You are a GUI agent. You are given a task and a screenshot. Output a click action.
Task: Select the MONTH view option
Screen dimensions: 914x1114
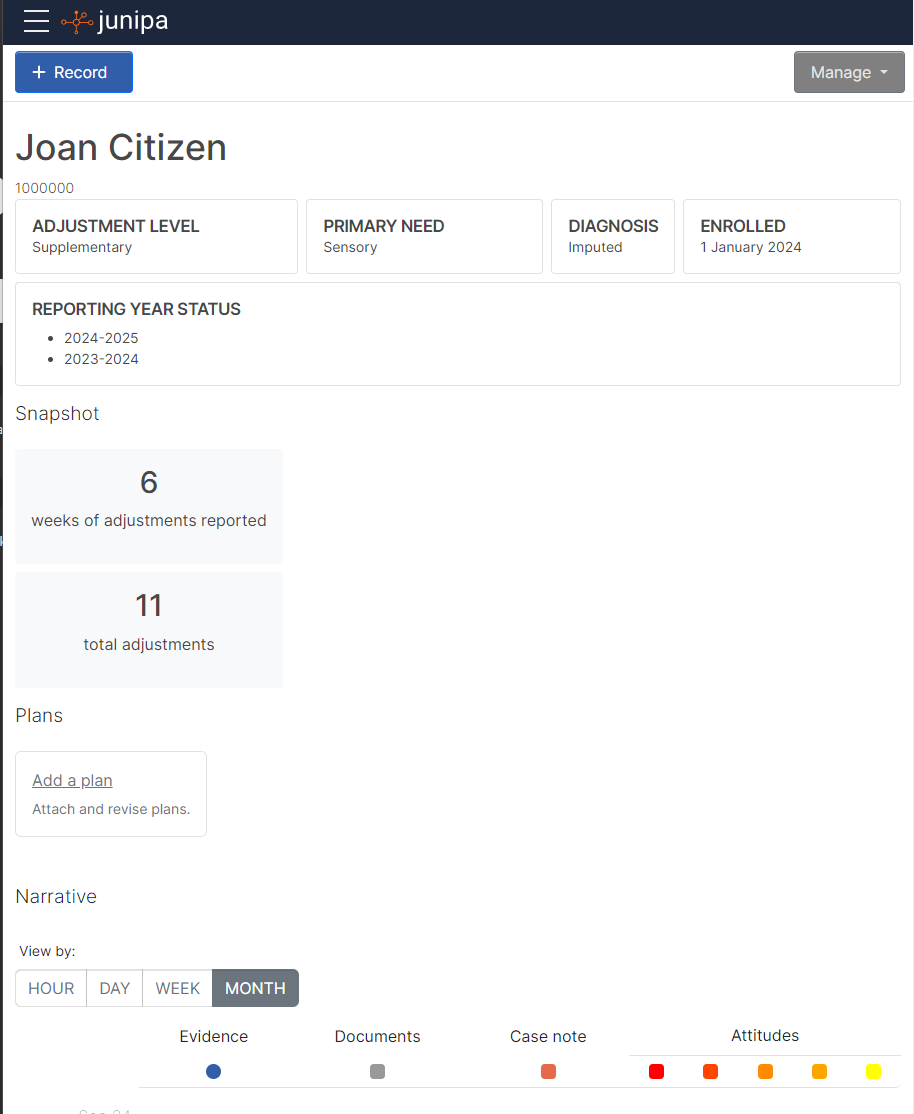[x=255, y=988]
